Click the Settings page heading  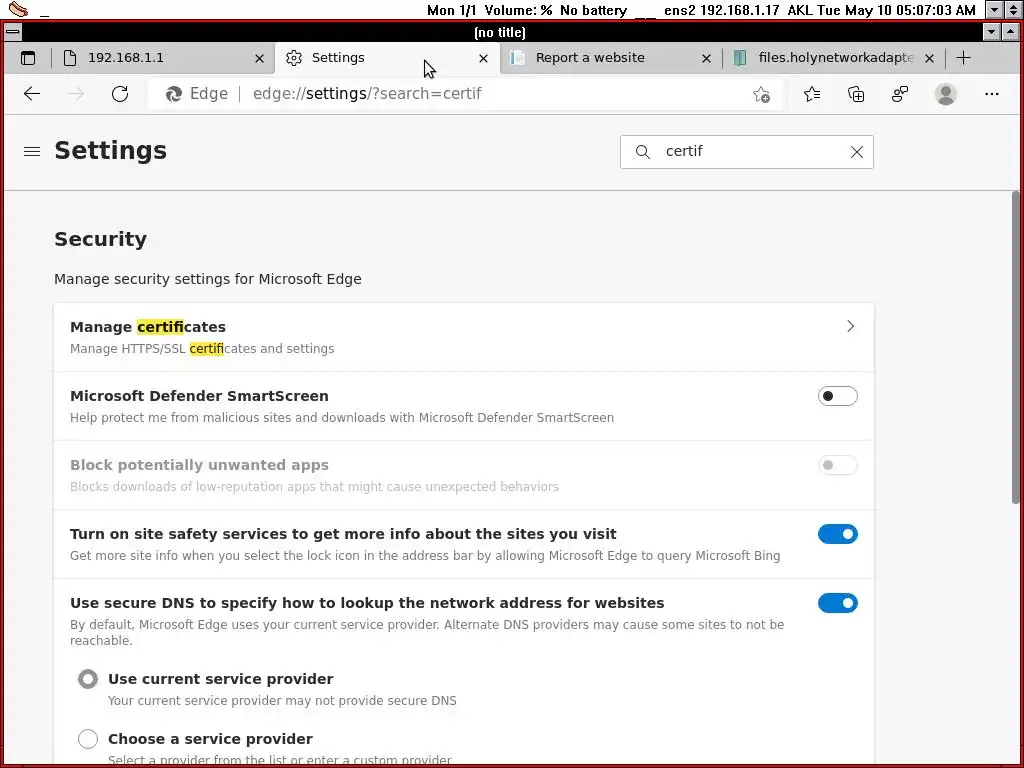[x=110, y=151]
